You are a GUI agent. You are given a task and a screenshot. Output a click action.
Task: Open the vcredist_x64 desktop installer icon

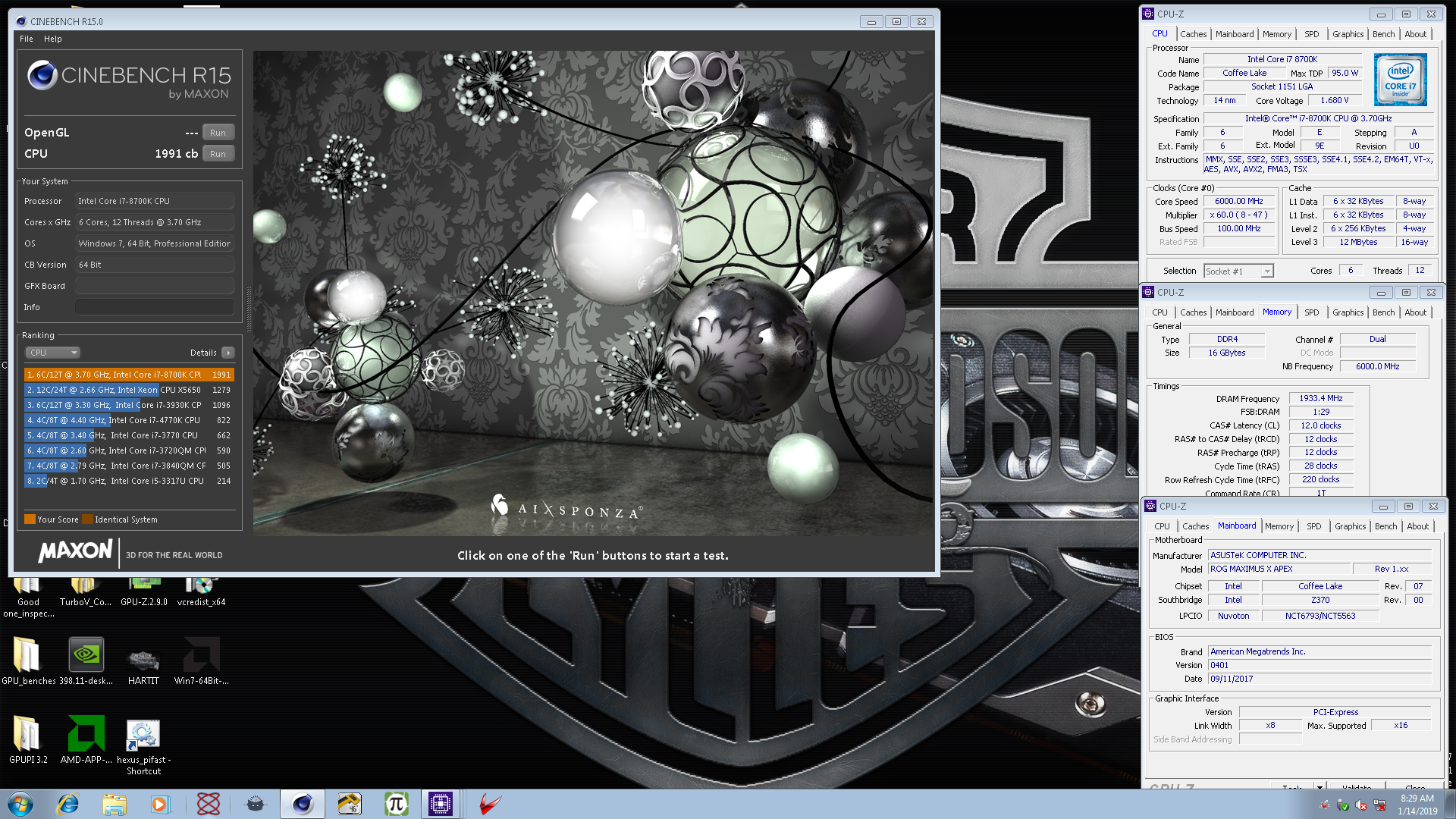(x=201, y=592)
